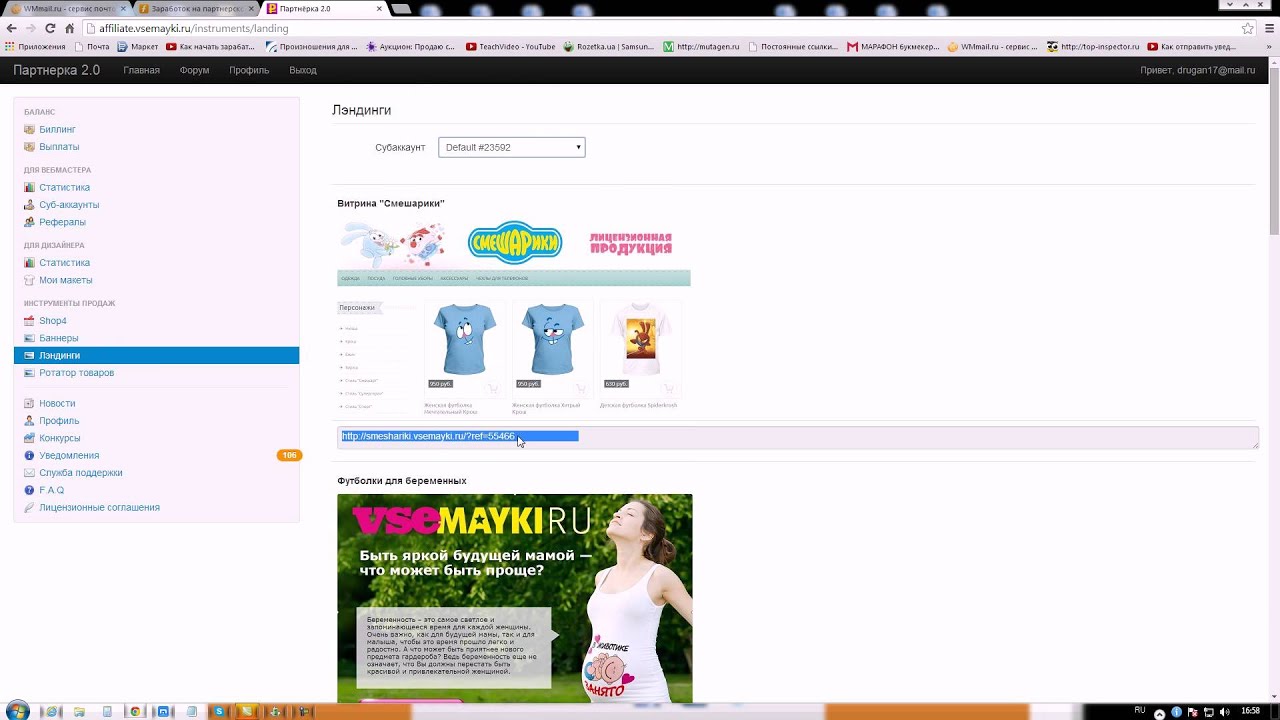Click Мои макеты icon
Image resolution: width=1280 pixels, height=720 pixels.
[x=29, y=281]
